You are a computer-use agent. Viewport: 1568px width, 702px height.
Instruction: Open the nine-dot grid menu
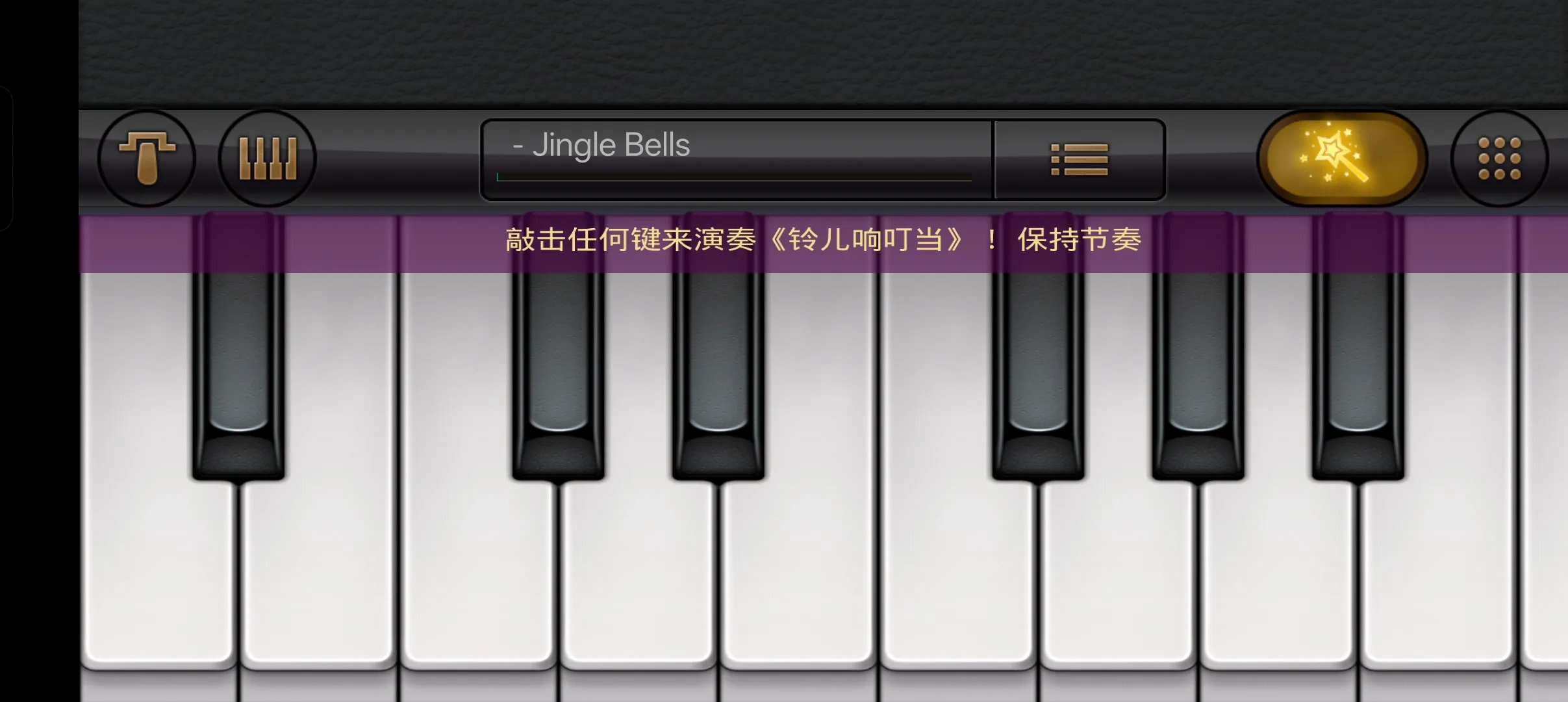(1499, 158)
